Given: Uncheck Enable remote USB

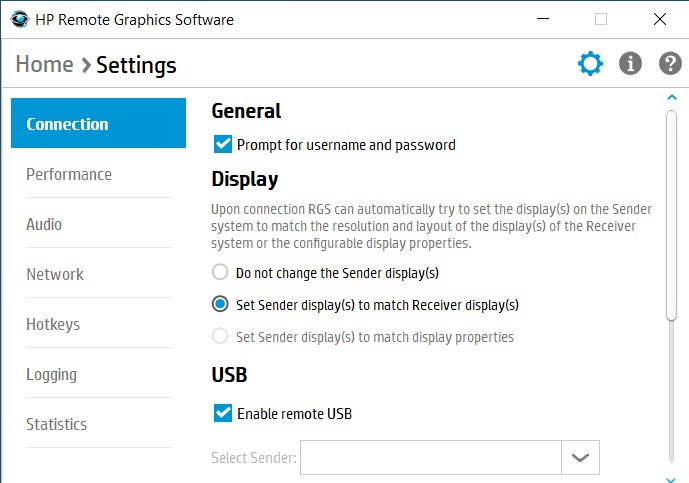Looking at the screenshot, I should (x=223, y=413).
